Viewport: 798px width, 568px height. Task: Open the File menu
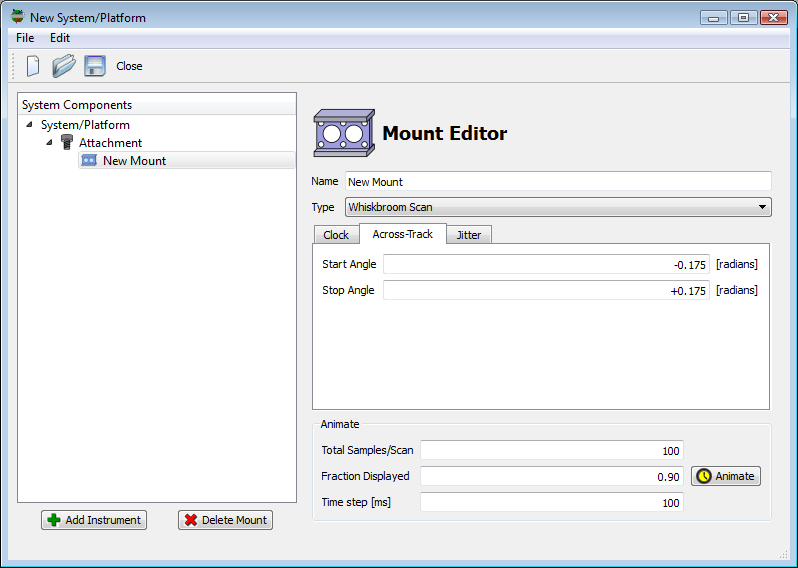(x=25, y=38)
